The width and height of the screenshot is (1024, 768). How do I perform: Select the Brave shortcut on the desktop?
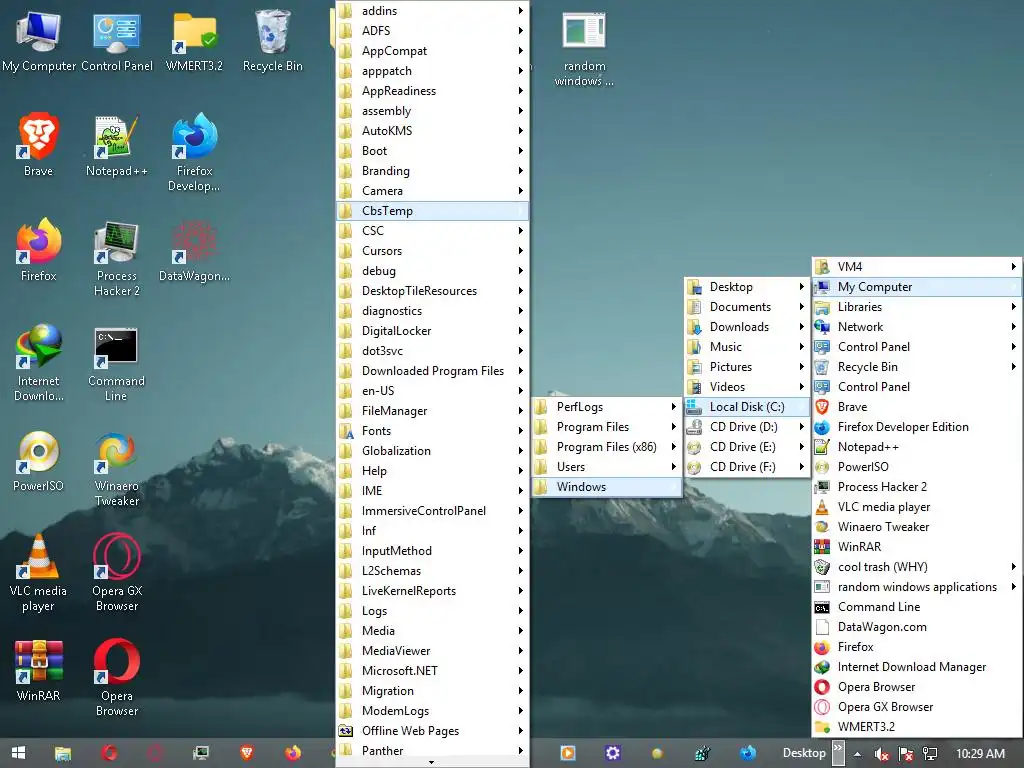(39, 145)
